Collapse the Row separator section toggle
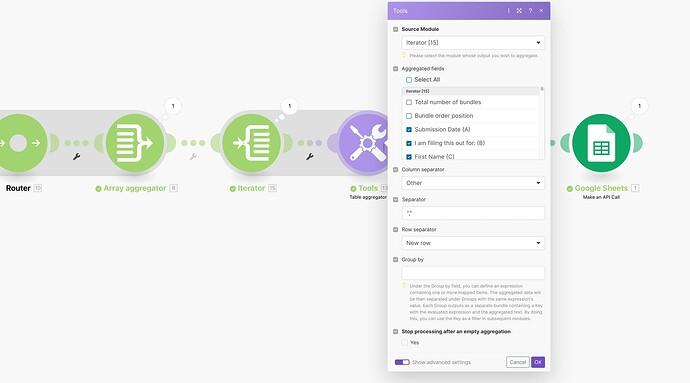690x383 pixels. point(395,229)
